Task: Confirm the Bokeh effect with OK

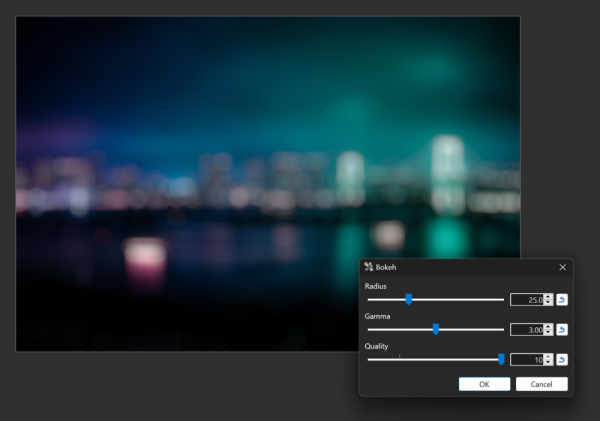Action: coord(484,384)
